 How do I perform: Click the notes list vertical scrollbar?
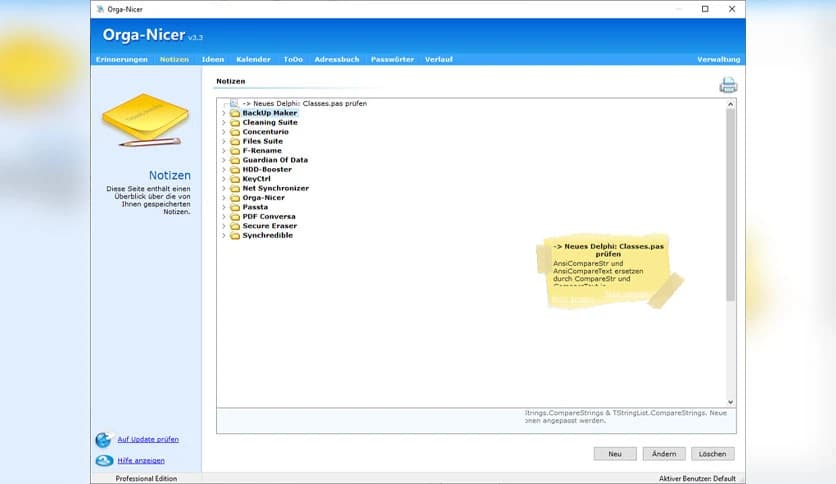tap(730, 200)
